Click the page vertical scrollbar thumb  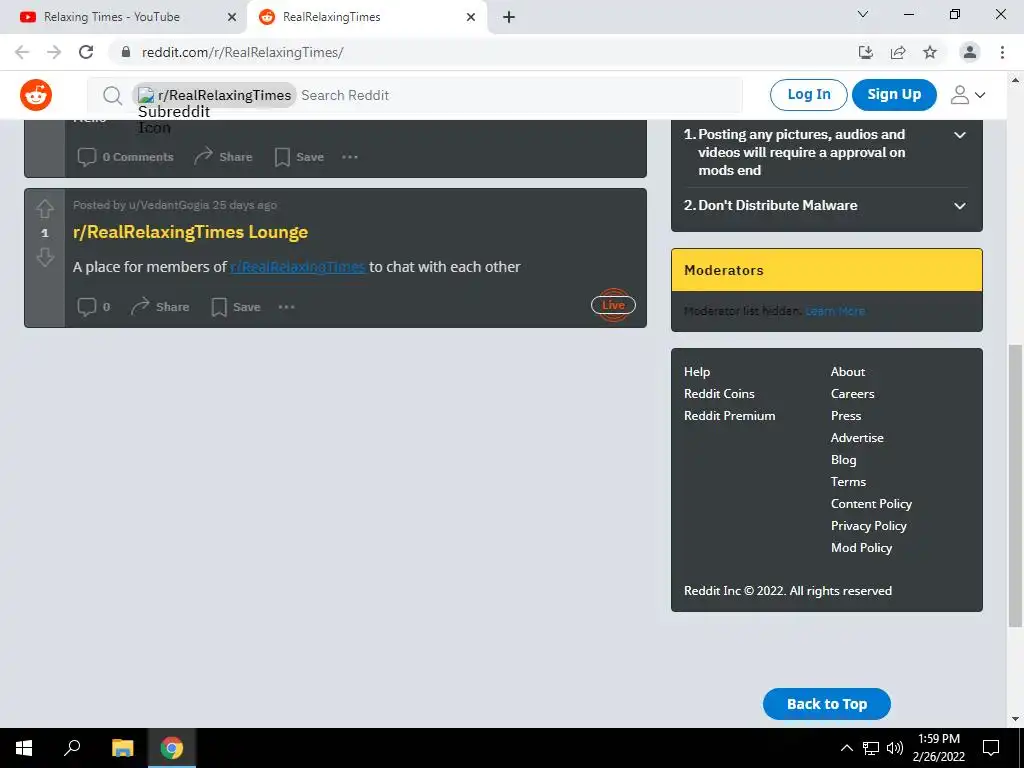point(1015,486)
